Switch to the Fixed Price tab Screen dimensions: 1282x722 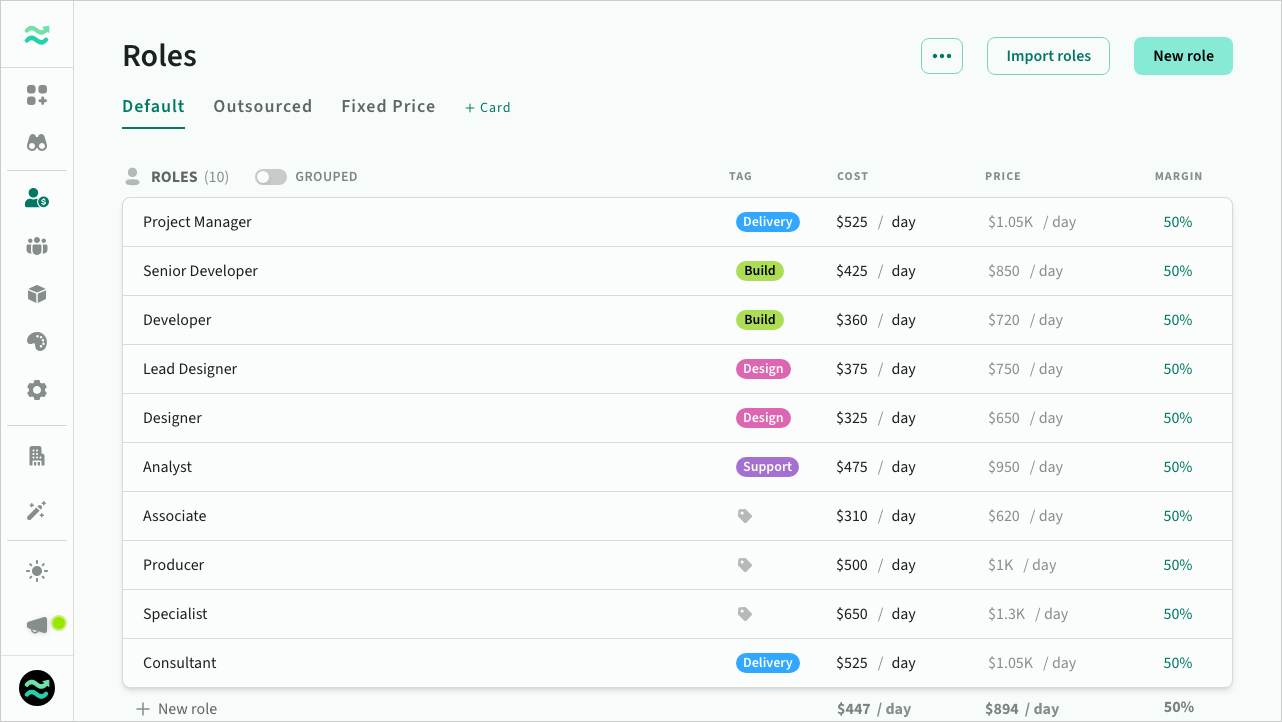[x=388, y=106]
